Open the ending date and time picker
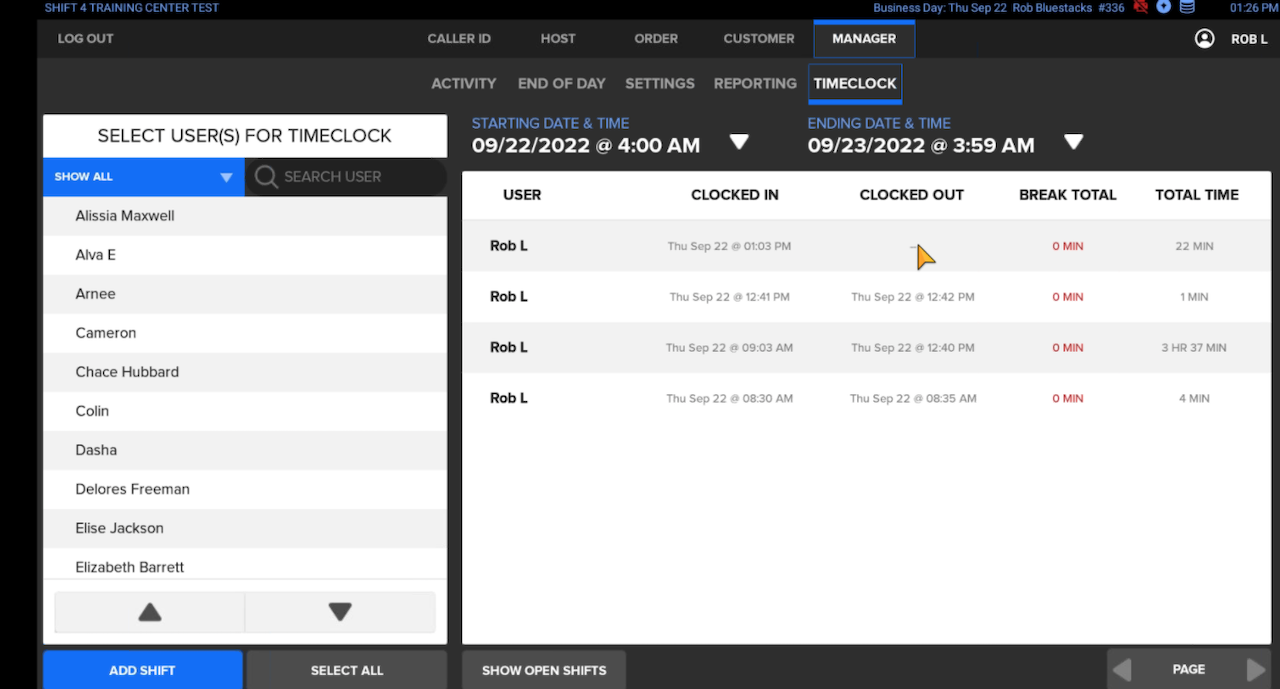Image resolution: width=1280 pixels, height=689 pixels. pyautogui.click(x=1073, y=141)
